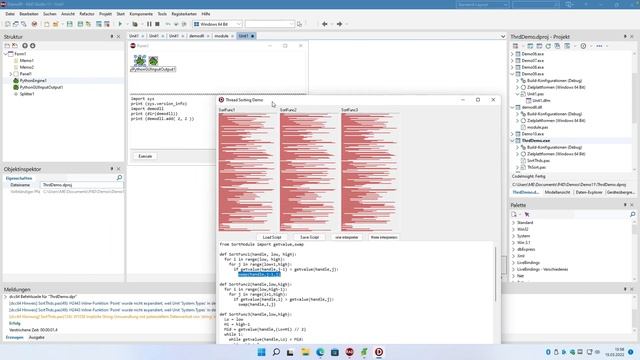Switch to Daten-Explorer tab in Projekt panel
This screenshot has height=360, width=640.
(x=589, y=192)
